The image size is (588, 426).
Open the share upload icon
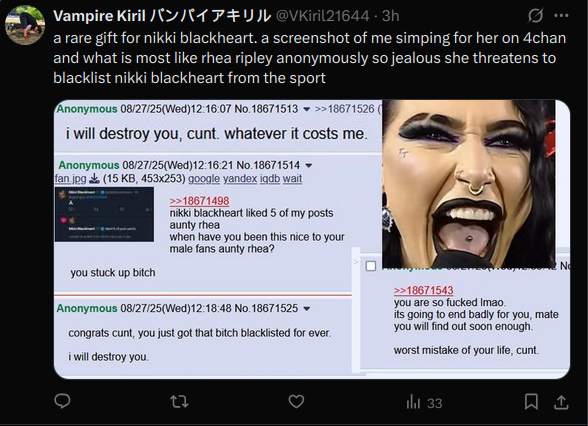click(x=561, y=402)
